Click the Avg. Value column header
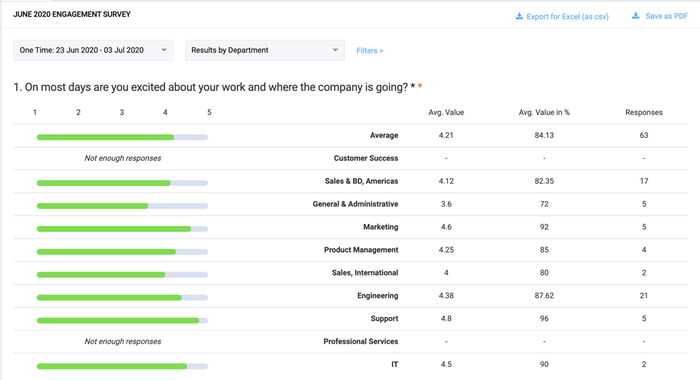 click(446, 113)
